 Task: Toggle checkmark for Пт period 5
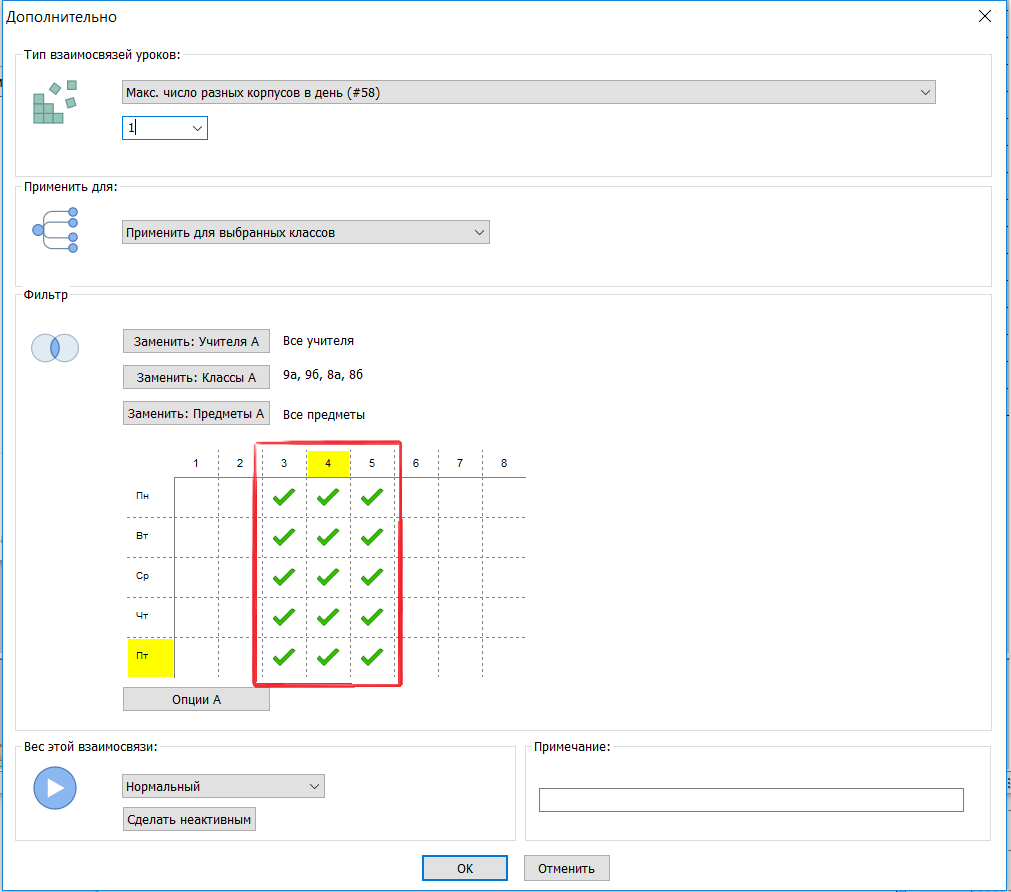[x=372, y=657]
